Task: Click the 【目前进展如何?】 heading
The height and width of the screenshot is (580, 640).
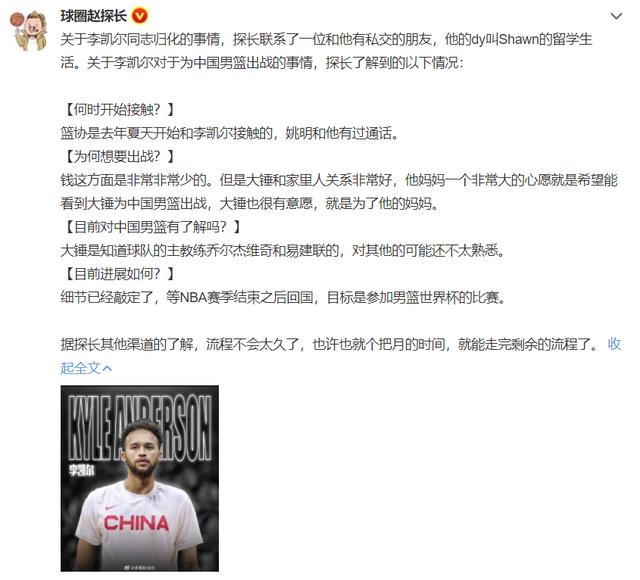Action: coord(118,274)
